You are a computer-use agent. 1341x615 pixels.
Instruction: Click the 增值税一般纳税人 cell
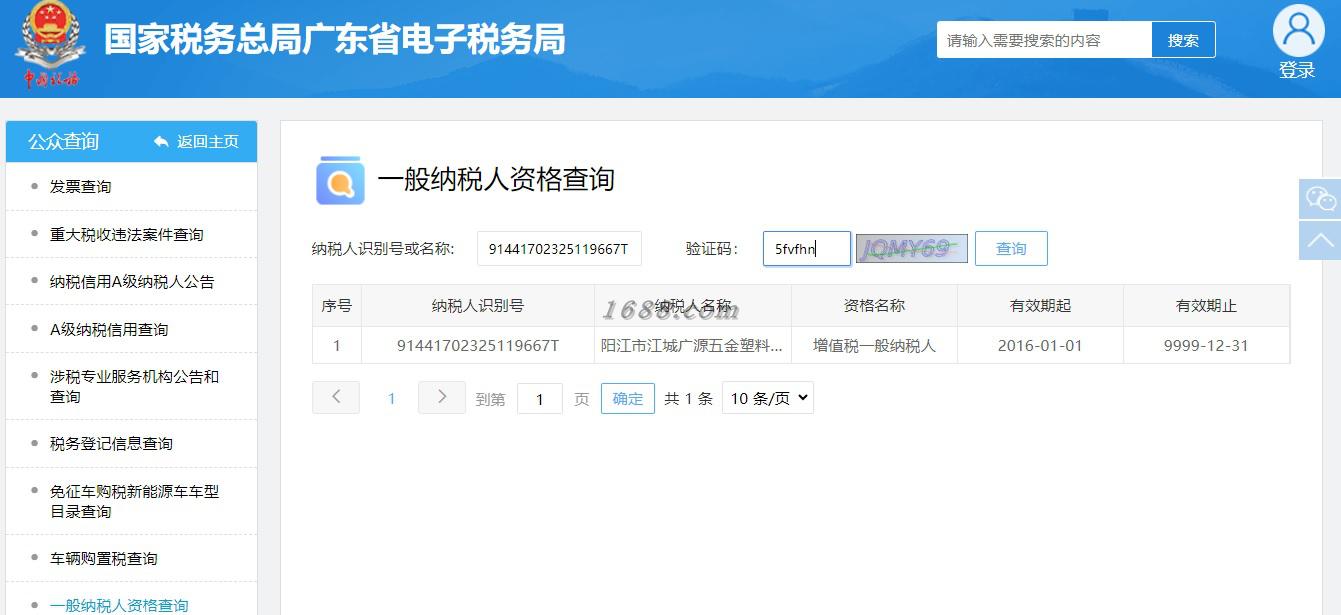tap(874, 346)
